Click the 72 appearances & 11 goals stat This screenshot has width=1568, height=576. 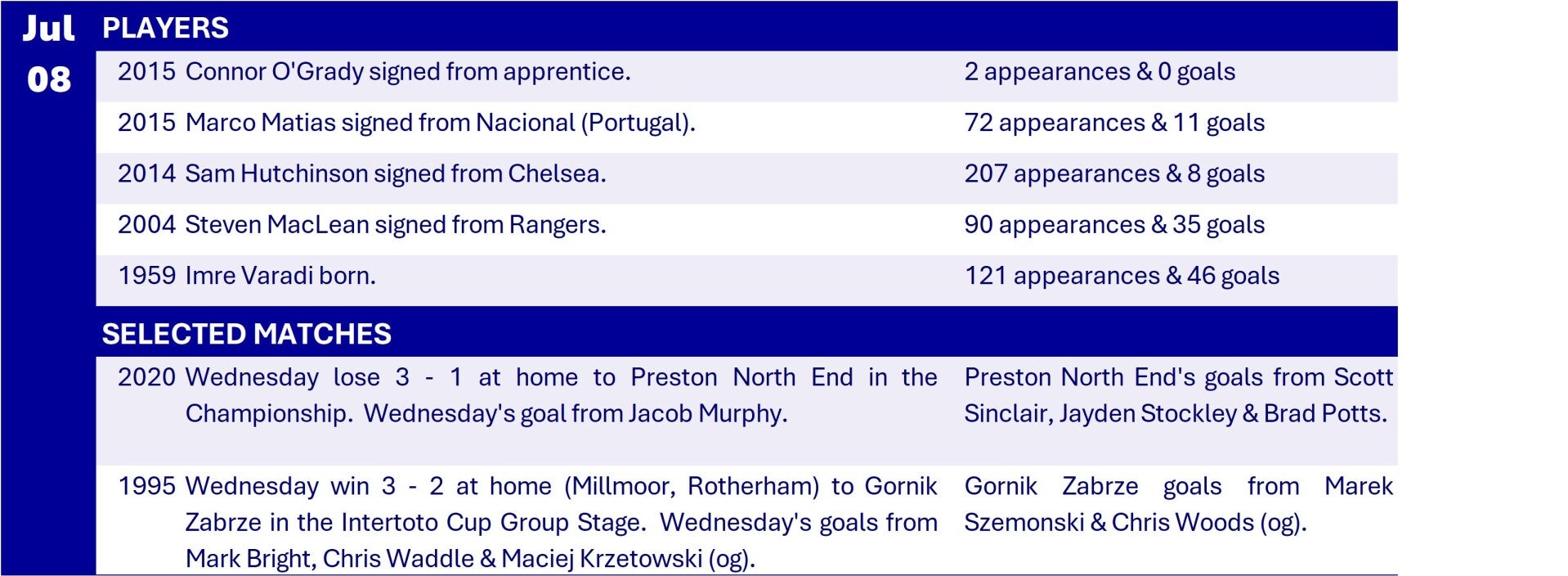pyautogui.click(x=1113, y=123)
